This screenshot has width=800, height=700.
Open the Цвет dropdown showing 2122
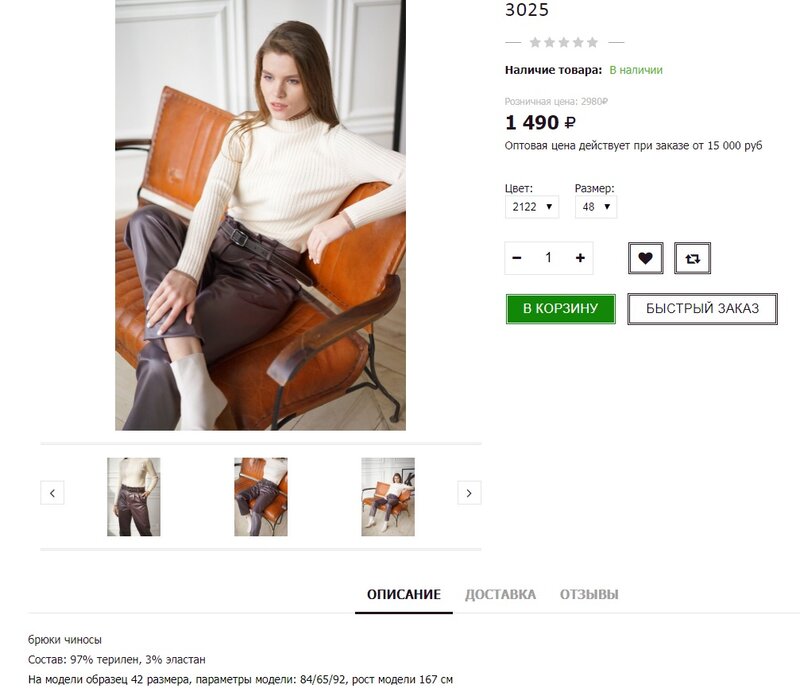pyautogui.click(x=532, y=207)
